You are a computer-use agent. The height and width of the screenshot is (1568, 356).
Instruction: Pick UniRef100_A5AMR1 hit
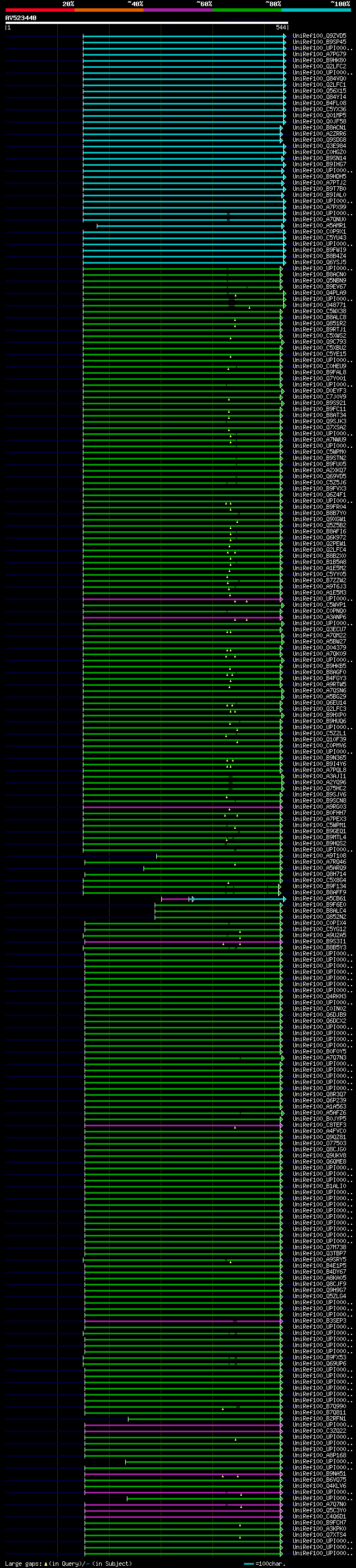pyautogui.click(x=319, y=225)
